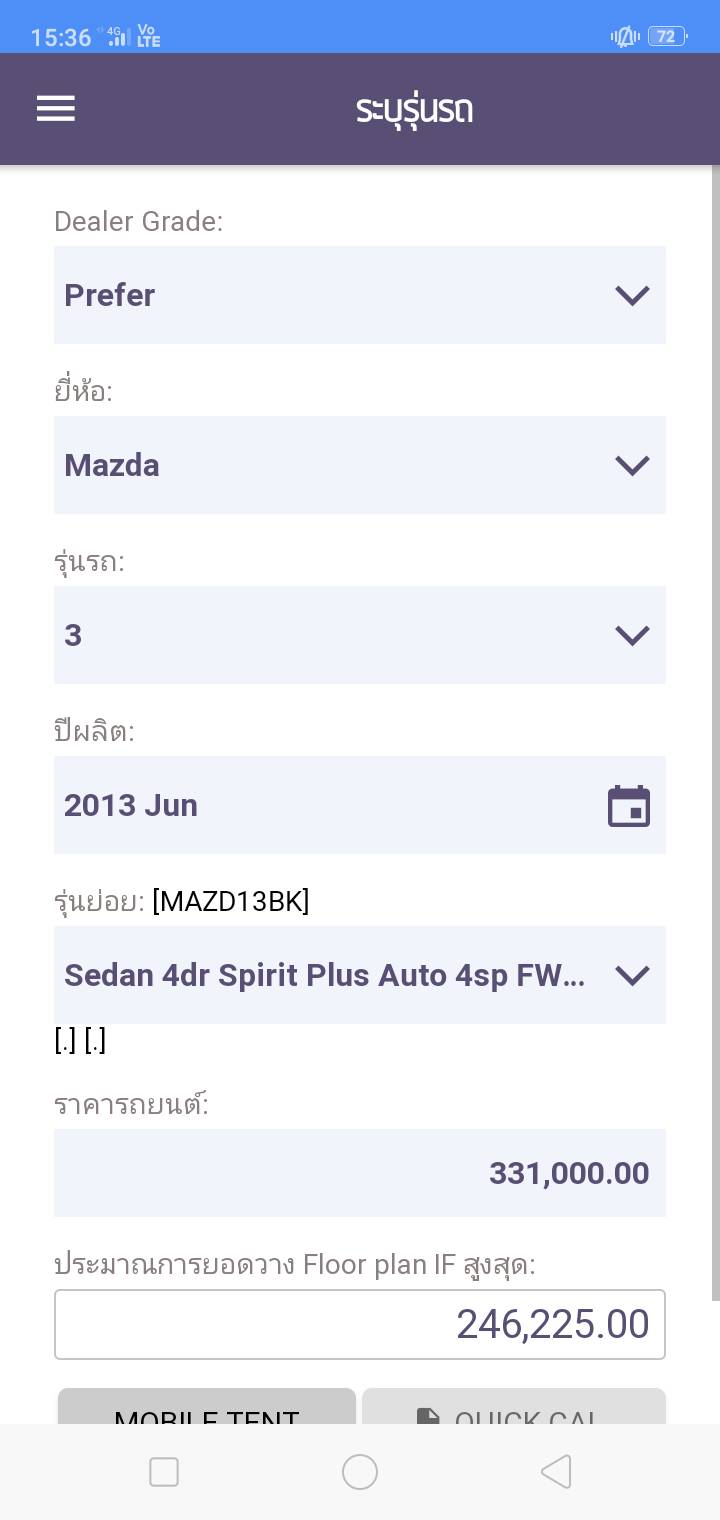The width and height of the screenshot is (720, 1520).
Task: Focus the Floor plan IF amount 246,225.00
Action: 360,1325
